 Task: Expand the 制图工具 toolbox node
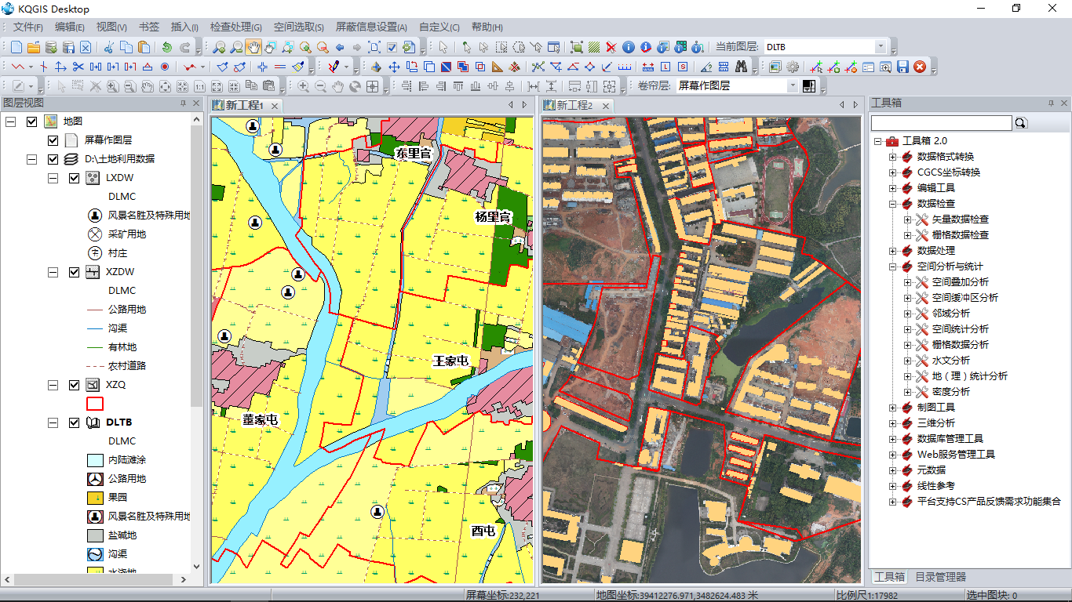point(893,408)
